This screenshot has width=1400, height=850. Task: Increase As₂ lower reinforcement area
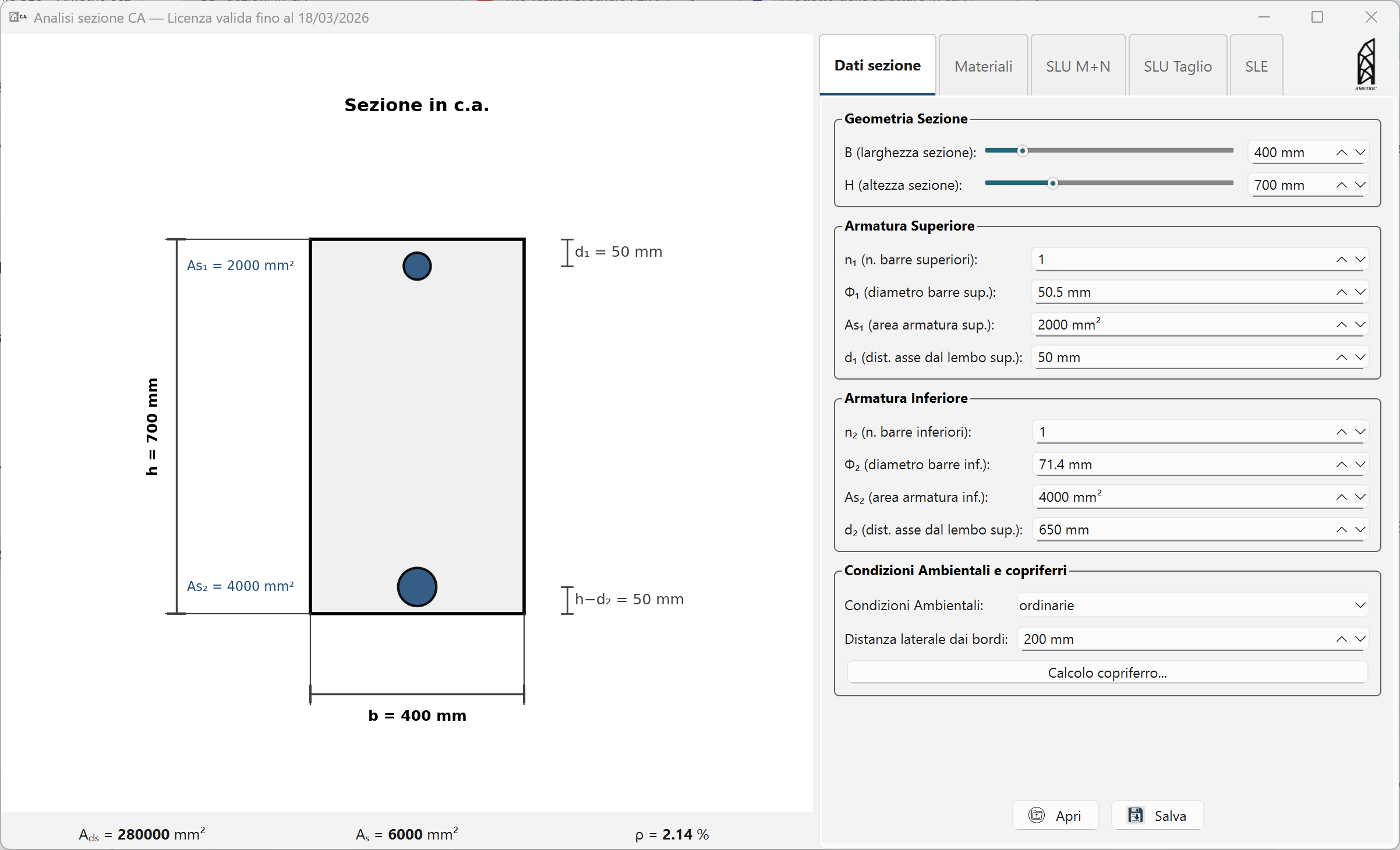pos(1341,497)
